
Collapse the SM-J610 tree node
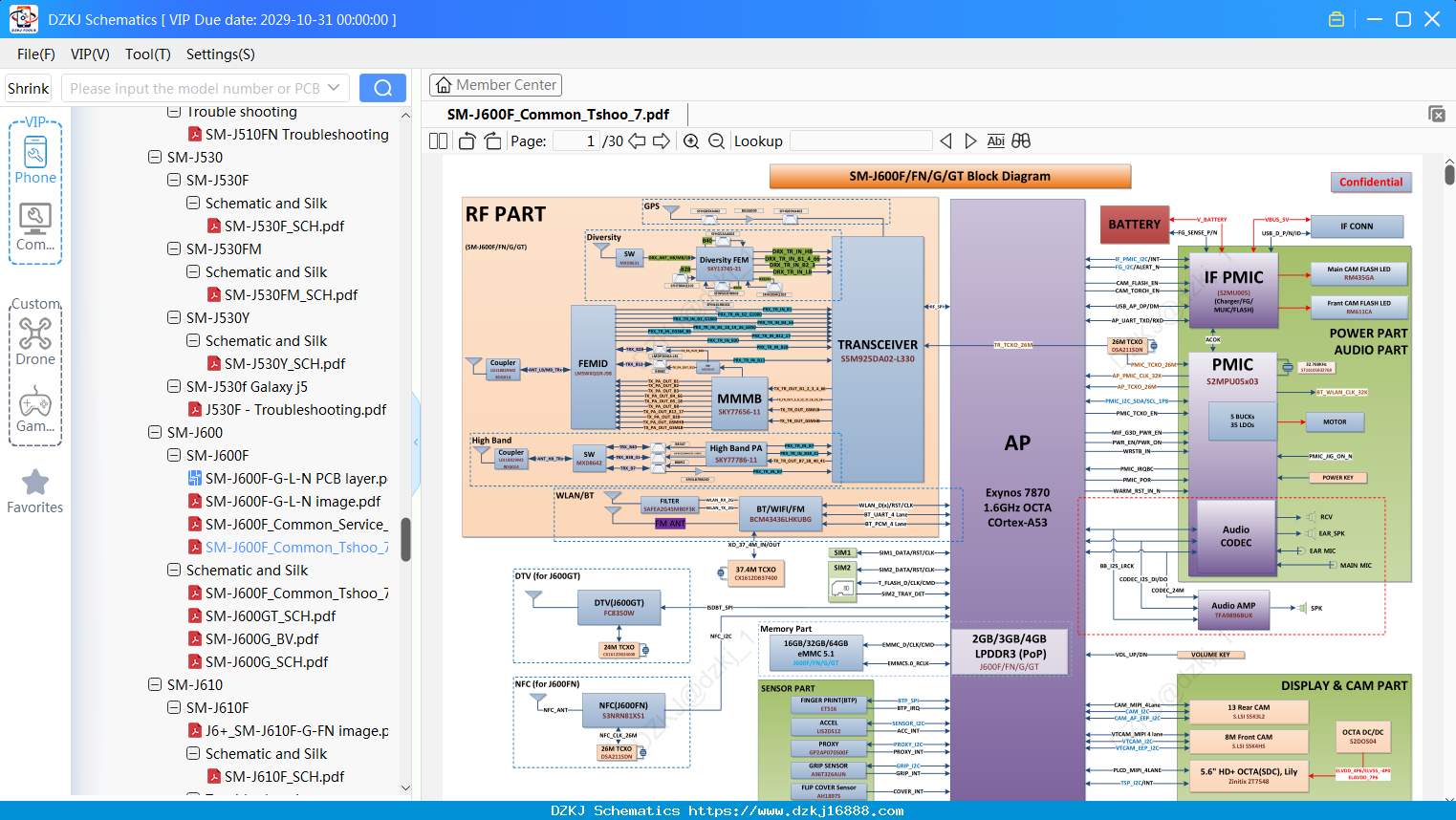[x=155, y=684]
